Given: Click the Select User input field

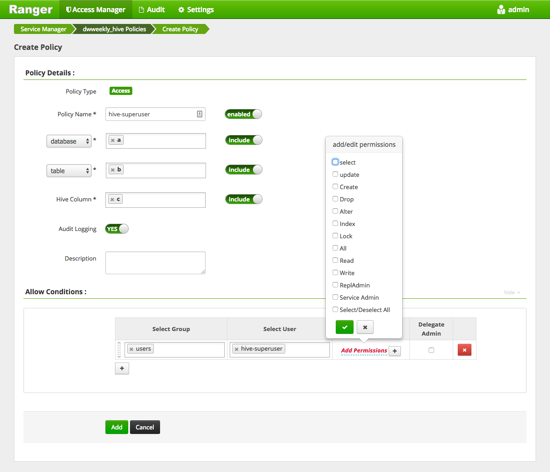Looking at the screenshot, I should (279, 350).
